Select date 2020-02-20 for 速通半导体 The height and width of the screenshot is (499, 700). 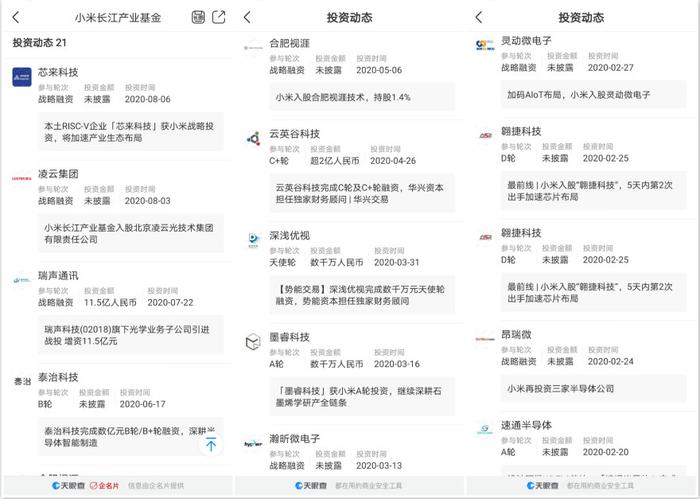click(x=605, y=452)
